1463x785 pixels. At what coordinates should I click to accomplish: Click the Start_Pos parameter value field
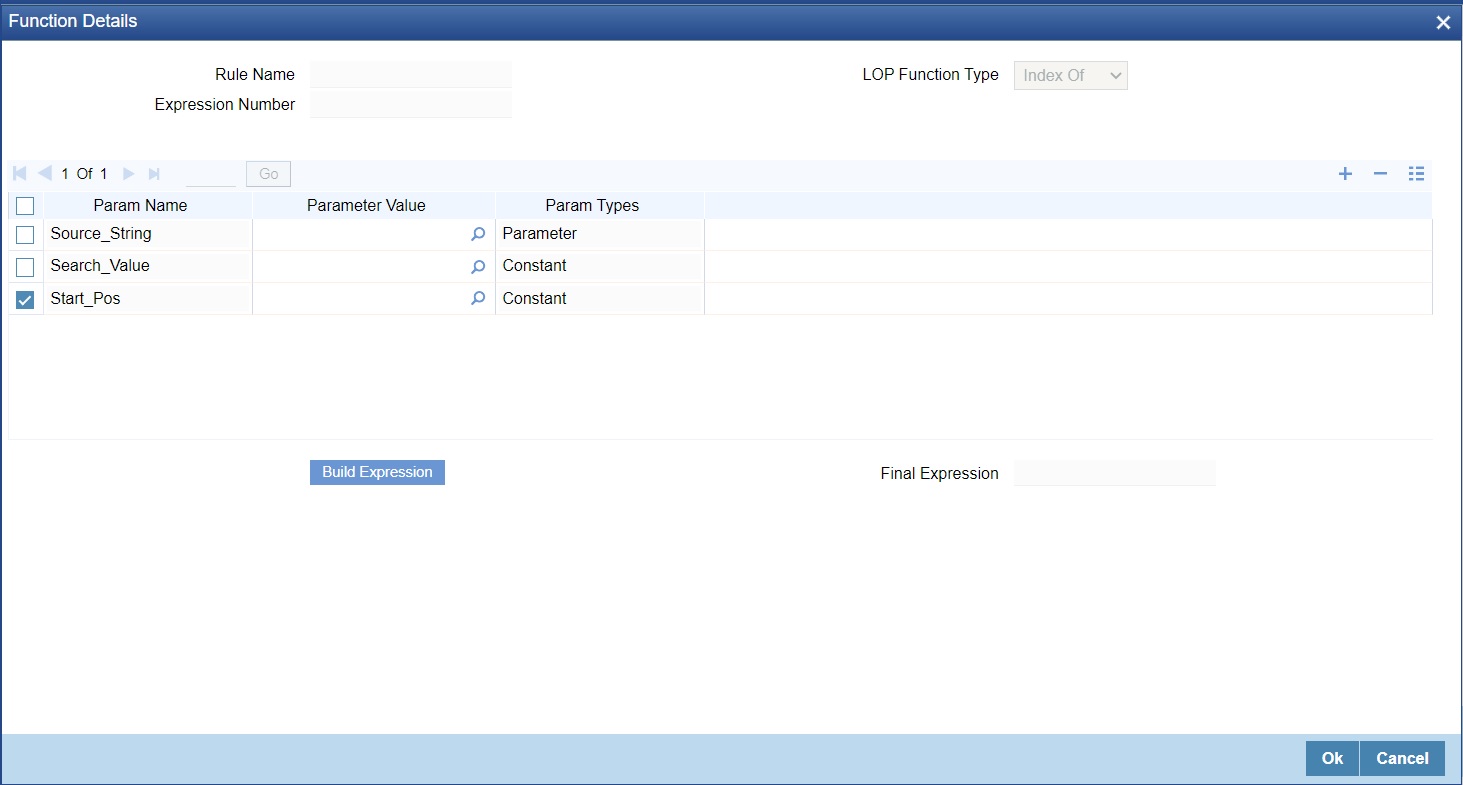pos(362,298)
